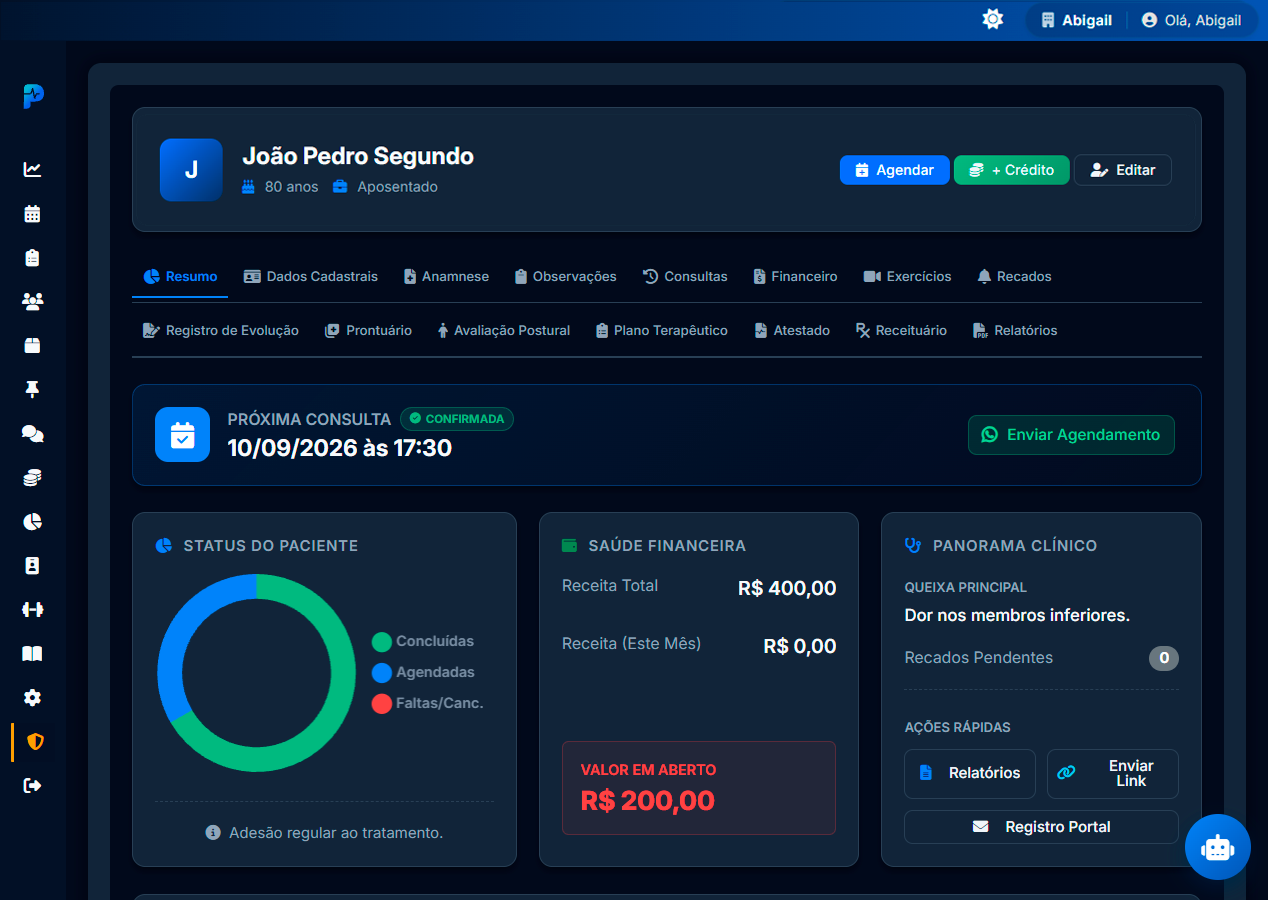Switch to Avaliação Postural tab
Image resolution: width=1268 pixels, height=900 pixels.
503,331
